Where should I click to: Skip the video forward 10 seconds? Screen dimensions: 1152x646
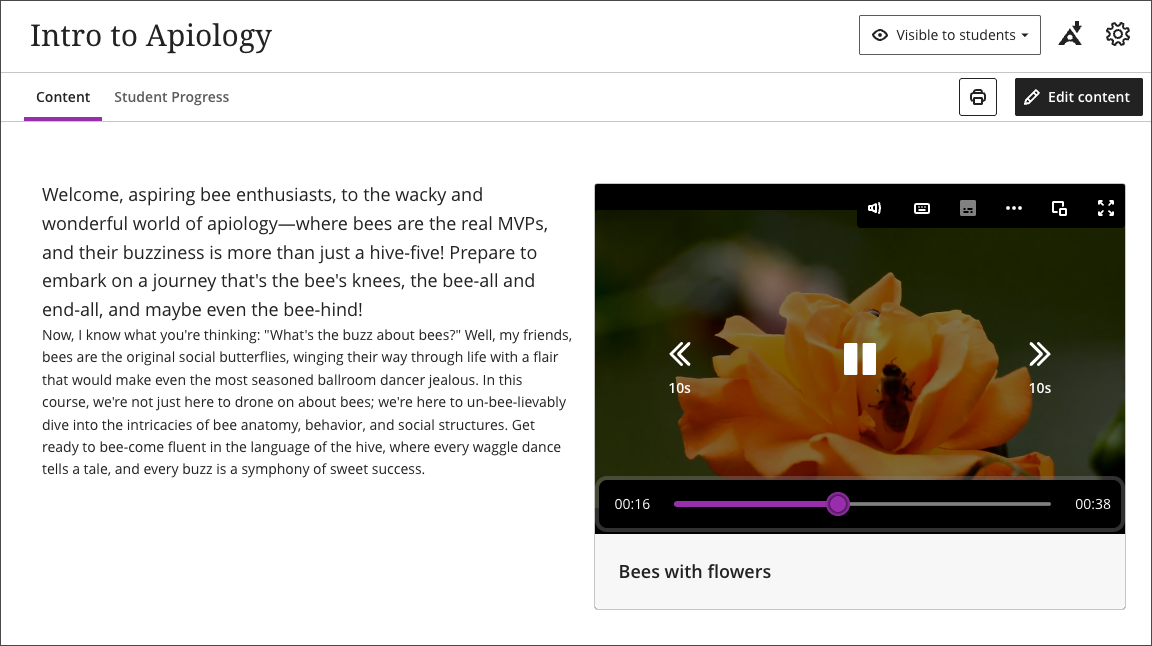[x=1040, y=367]
